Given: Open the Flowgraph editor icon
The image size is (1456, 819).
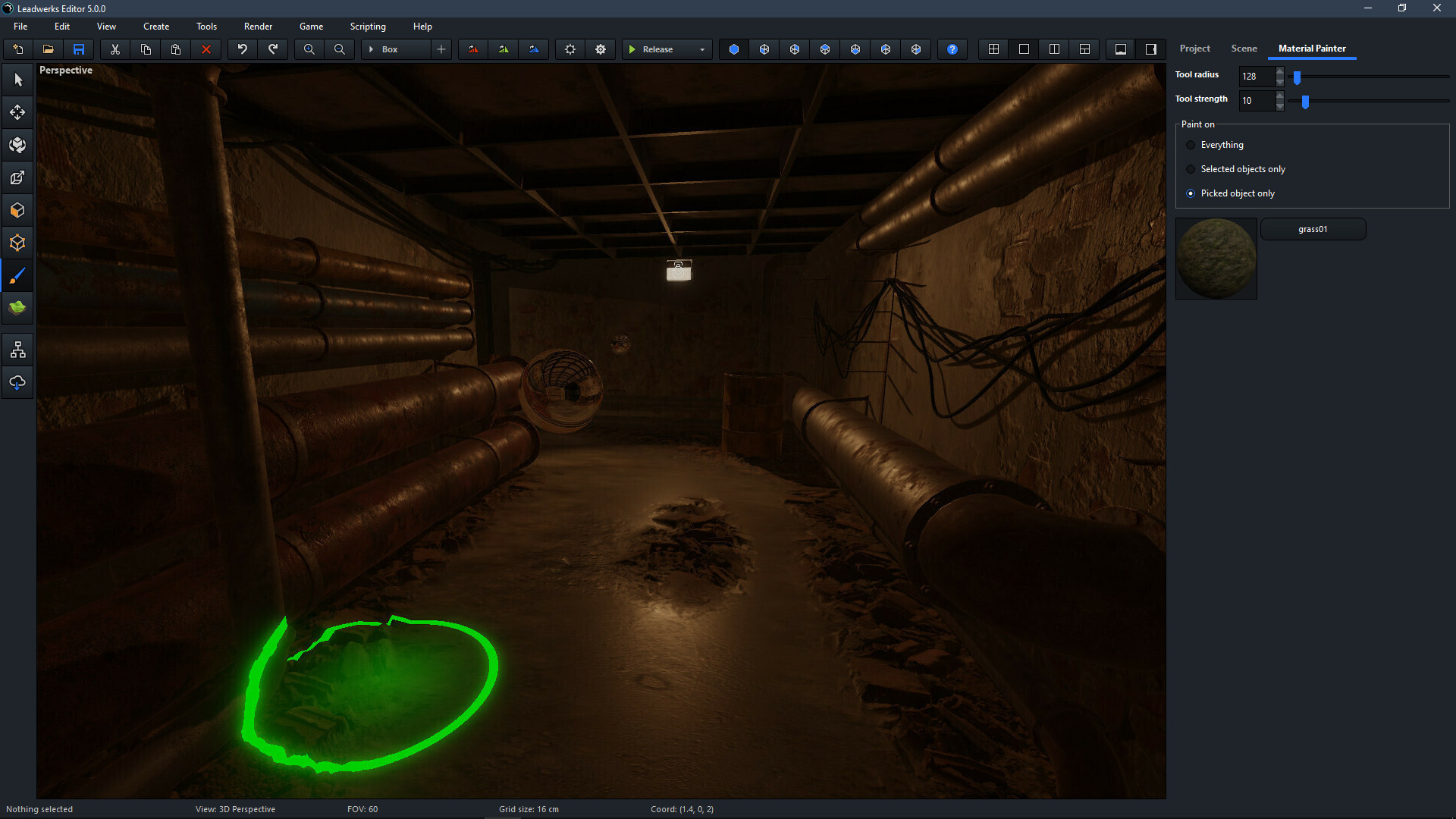Looking at the screenshot, I should 17,350.
